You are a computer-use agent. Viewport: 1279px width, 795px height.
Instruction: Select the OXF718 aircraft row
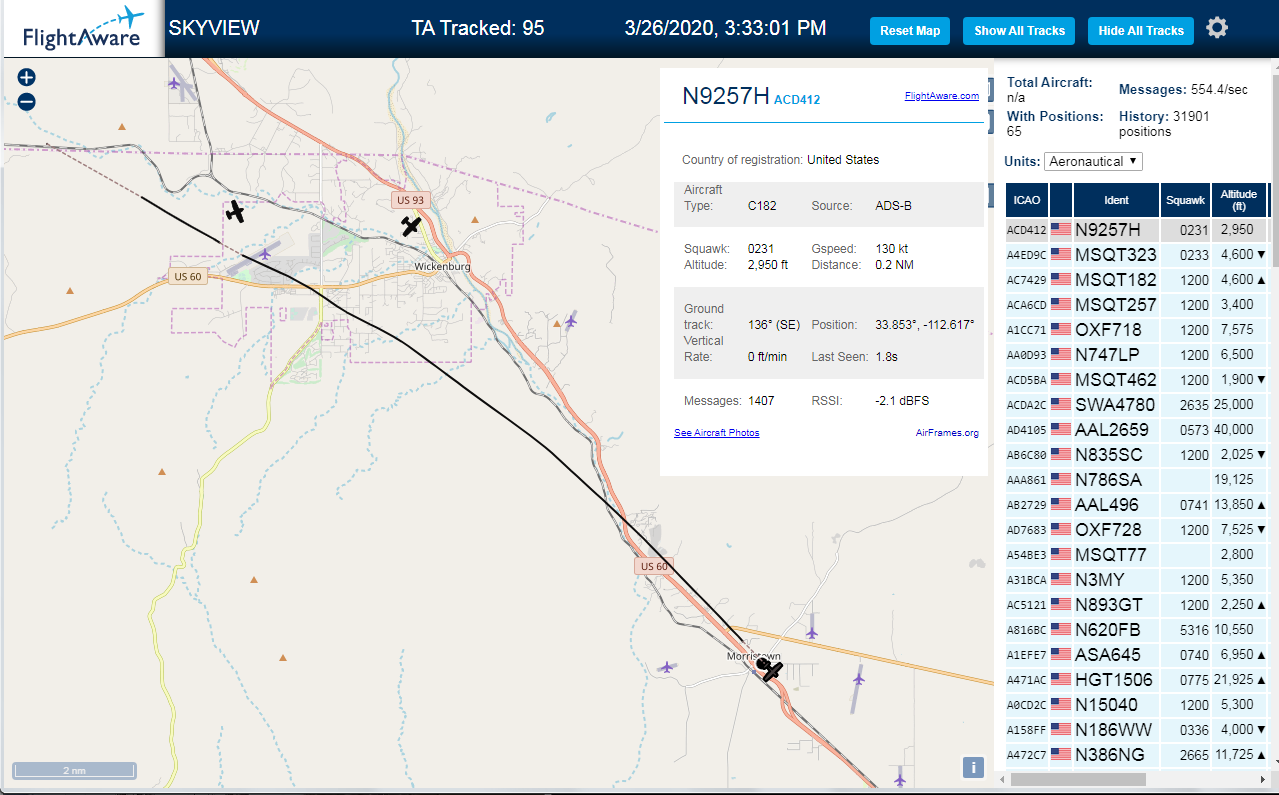point(1136,330)
